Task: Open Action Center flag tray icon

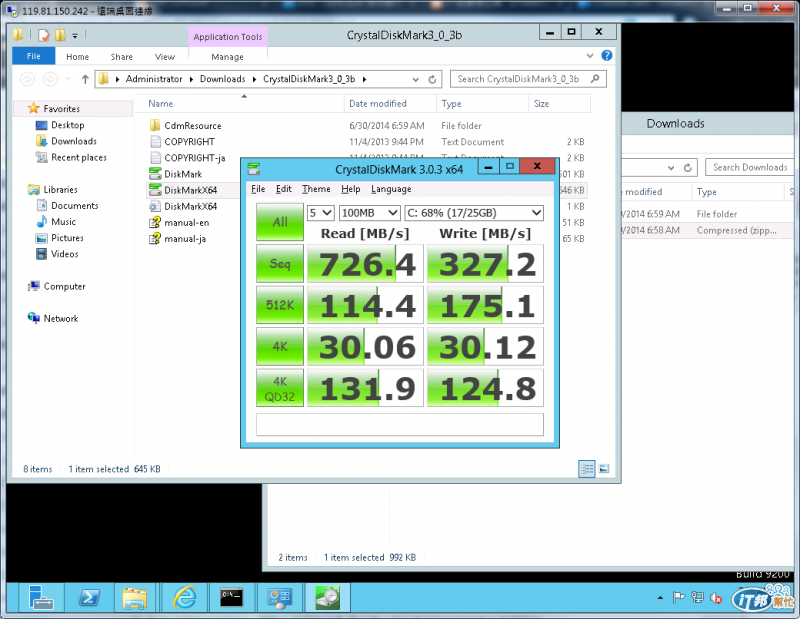Action: pos(679,598)
